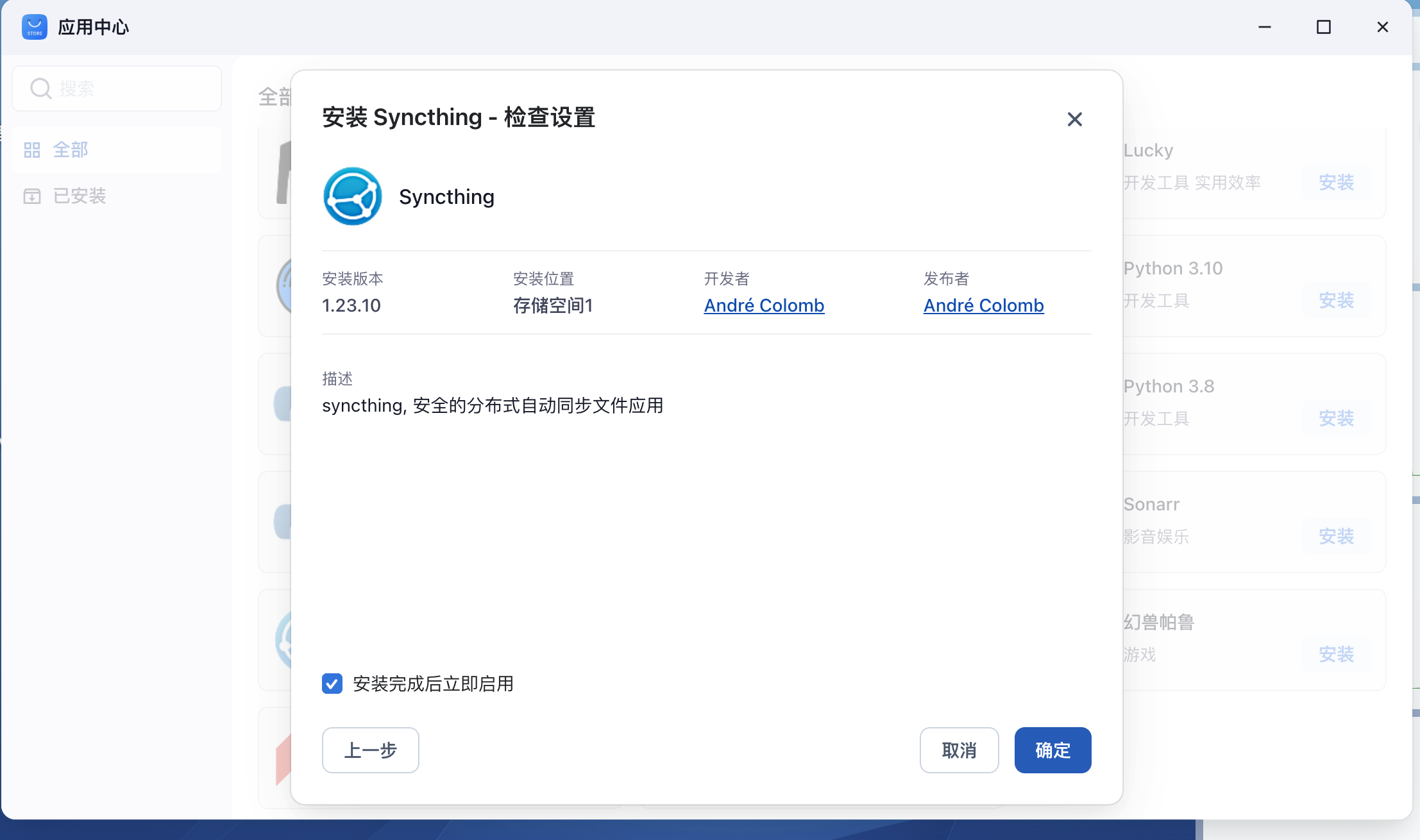This screenshot has width=1420, height=840.
Task: Click the installed box icon beside 已安装
Action: tap(32, 196)
